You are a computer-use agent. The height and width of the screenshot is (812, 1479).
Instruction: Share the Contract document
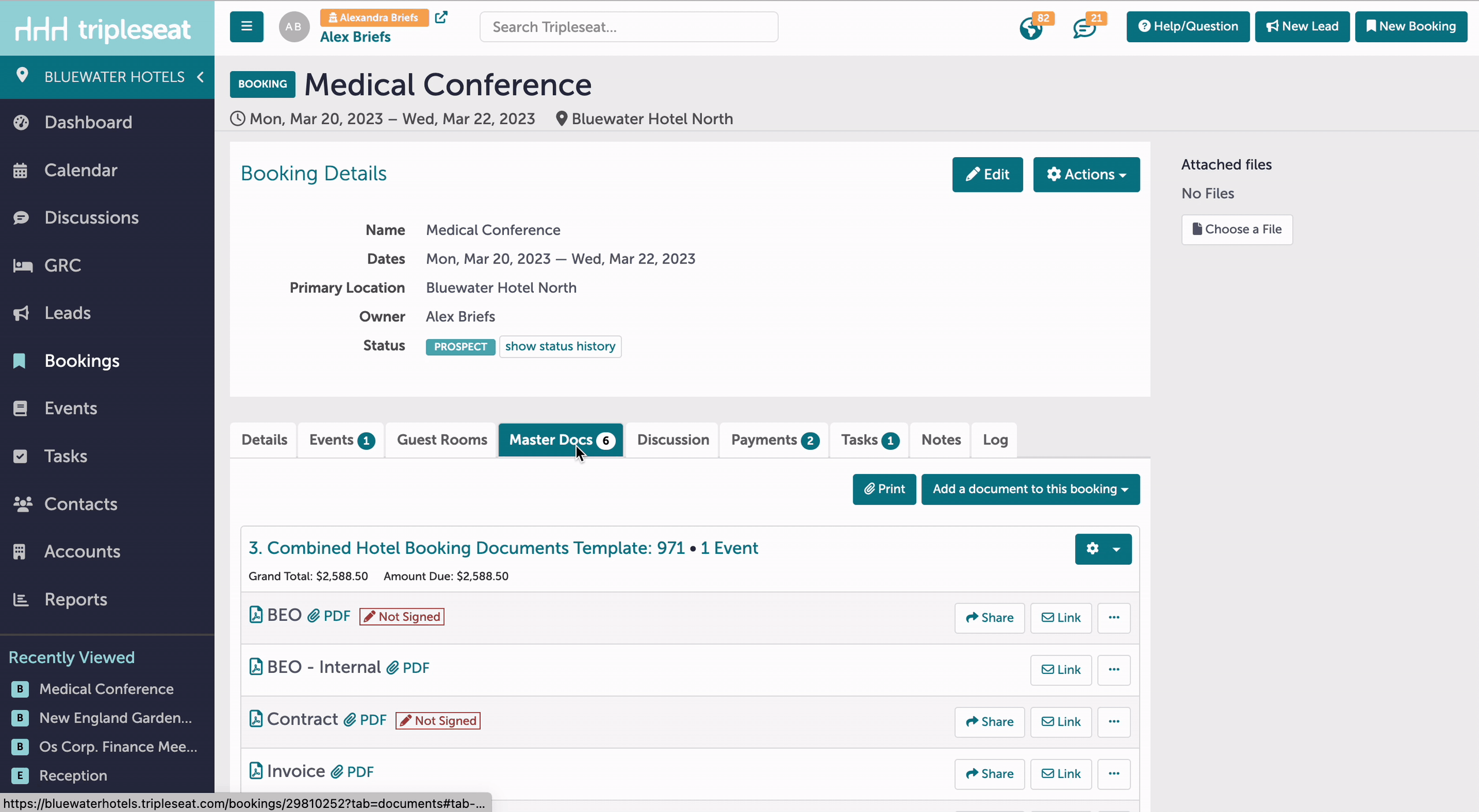pos(989,722)
